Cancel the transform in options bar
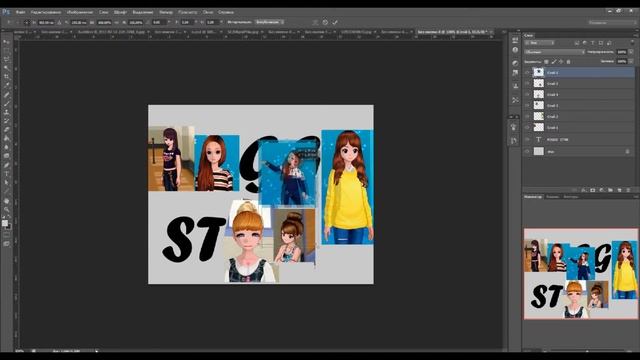This screenshot has height=360, width=640. [x=325, y=22]
